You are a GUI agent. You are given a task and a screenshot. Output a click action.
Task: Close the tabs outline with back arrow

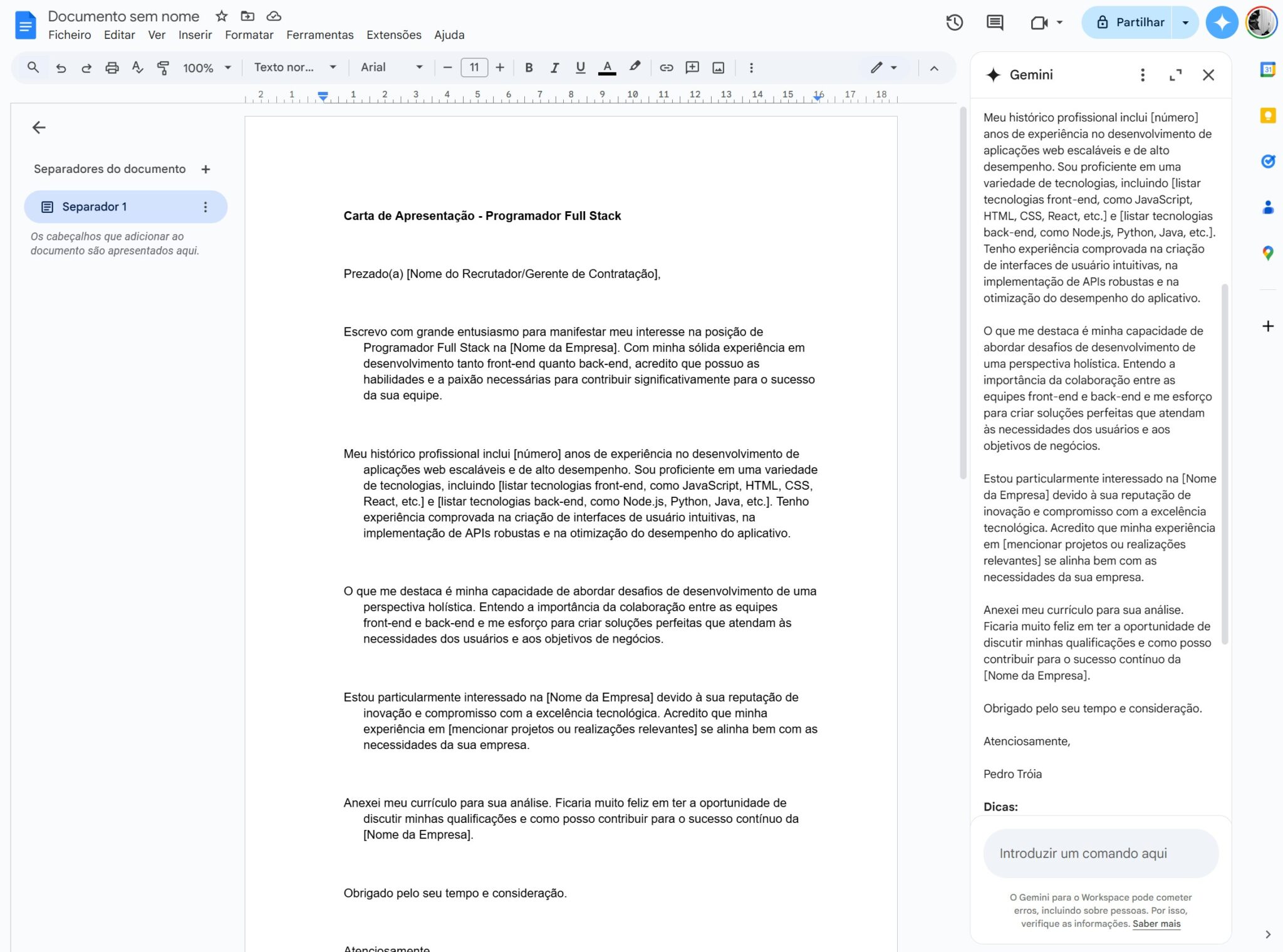pyautogui.click(x=39, y=128)
